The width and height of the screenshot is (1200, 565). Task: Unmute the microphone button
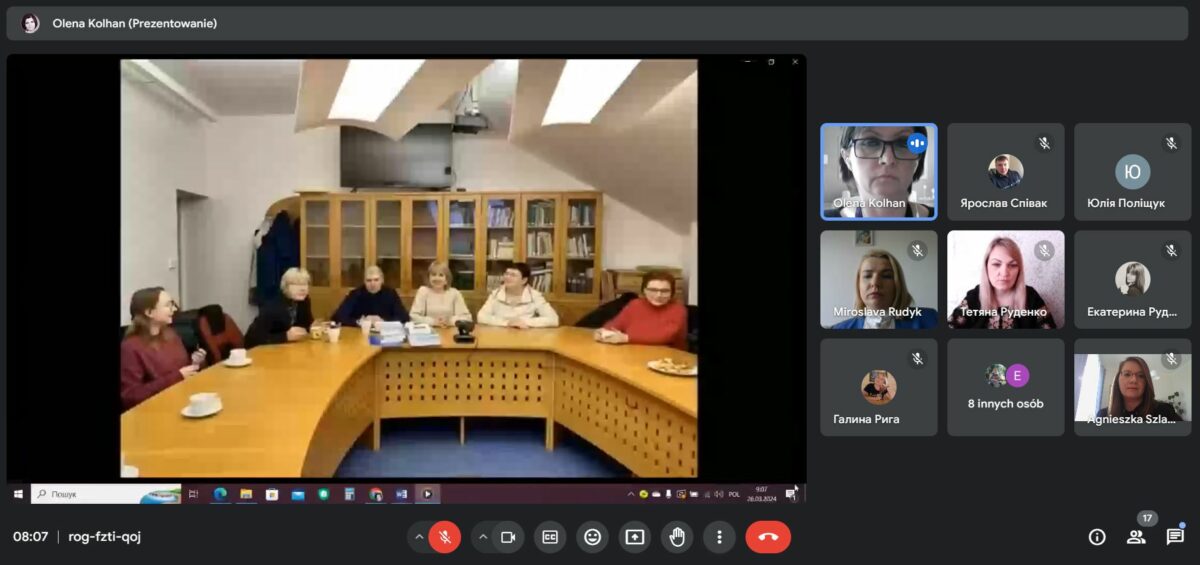[444, 537]
